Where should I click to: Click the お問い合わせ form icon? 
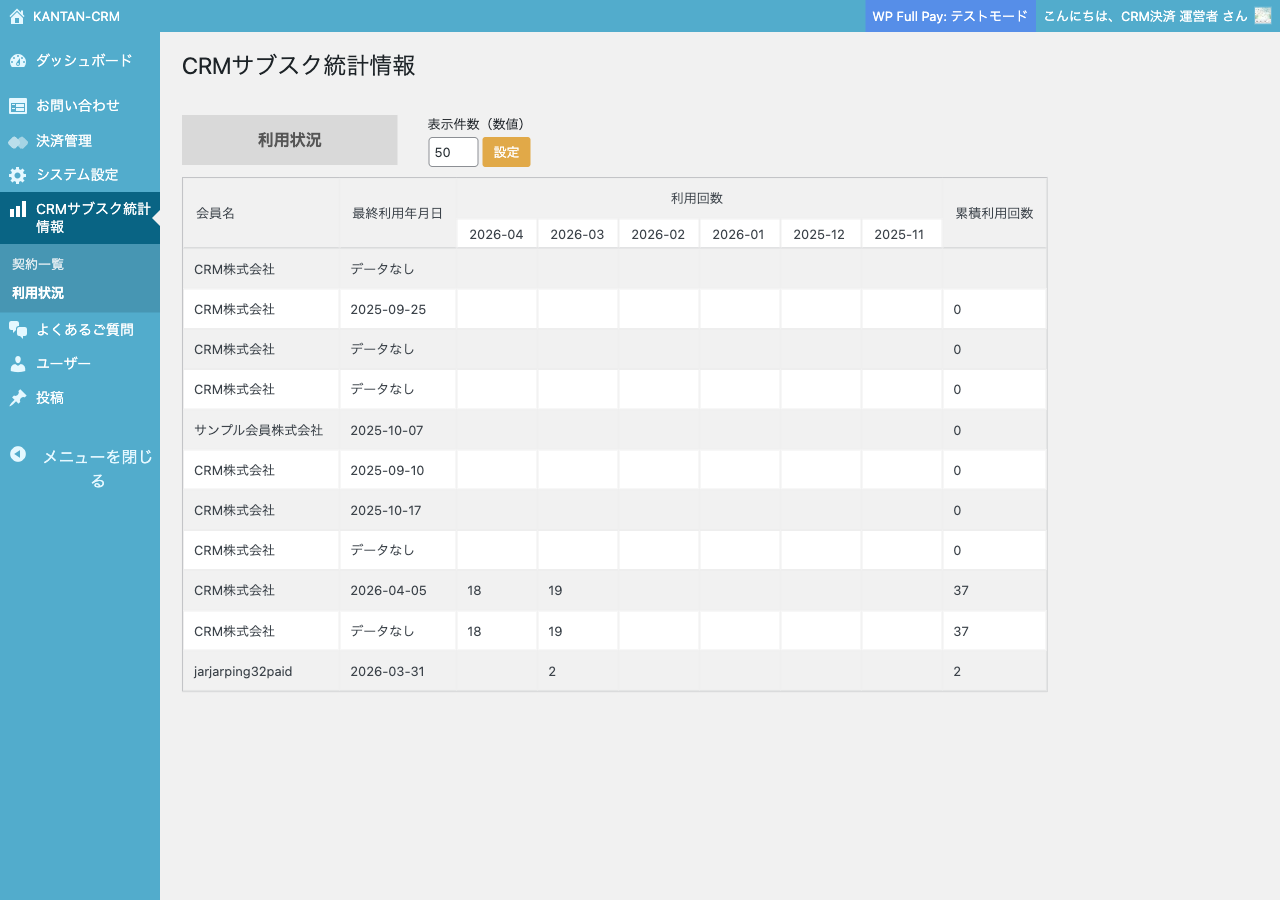[18, 106]
